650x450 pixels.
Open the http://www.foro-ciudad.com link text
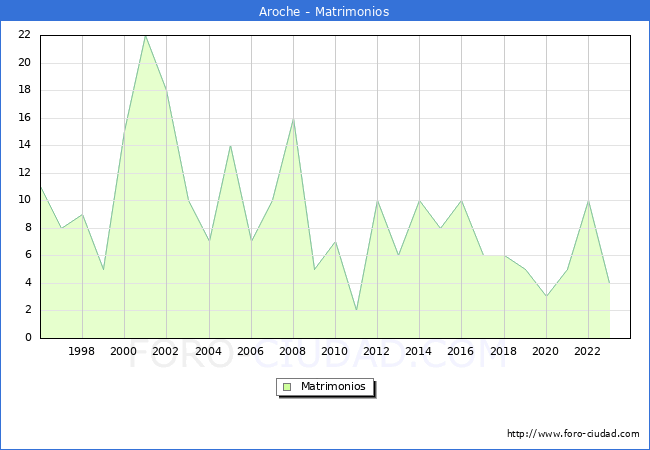click(x=573, y=434)
